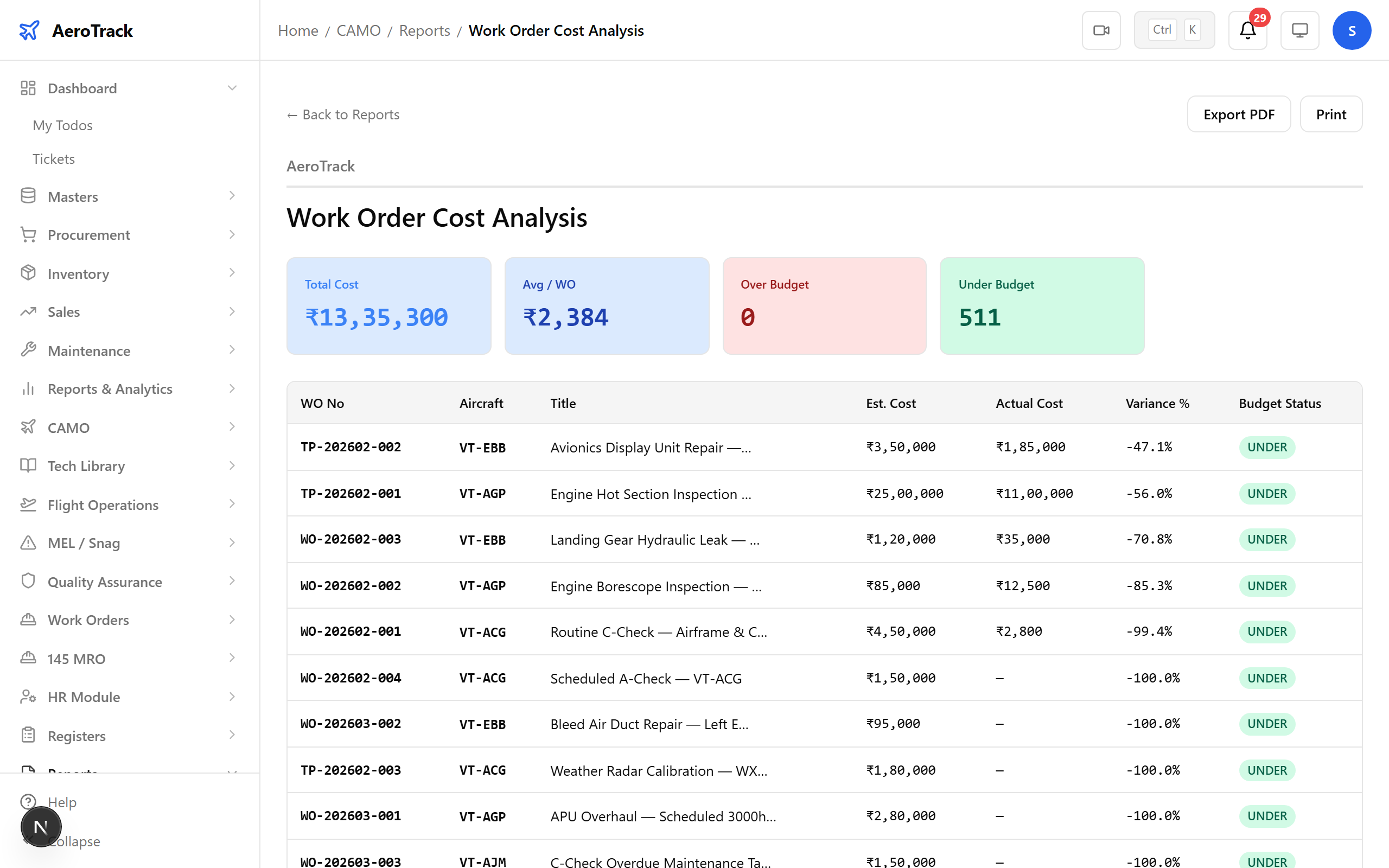This screenshot has height=868, width=1389.
Task: Open the Procurement module icon
Action: coord(28,235)
